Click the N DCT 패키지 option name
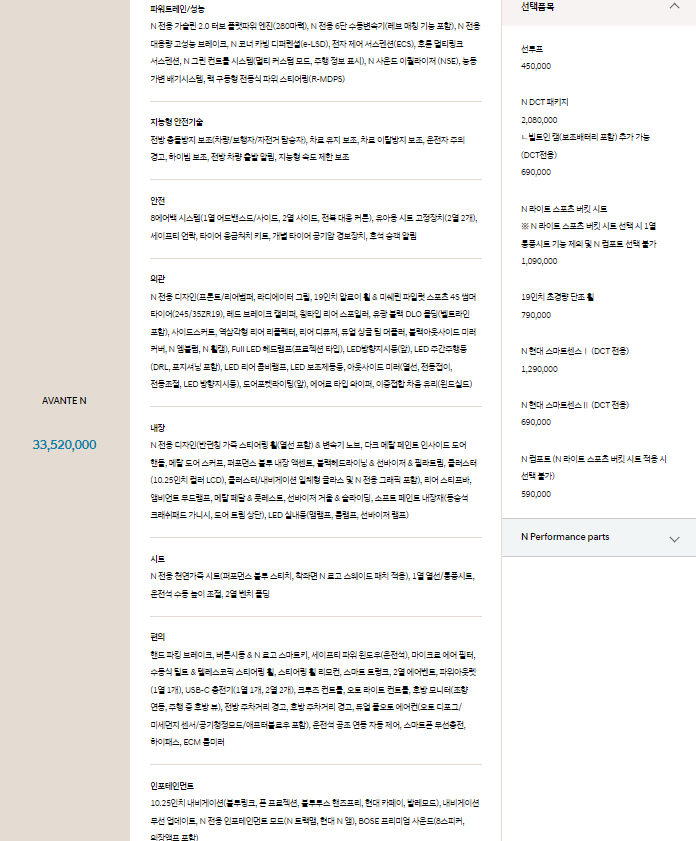 [545, 102]
